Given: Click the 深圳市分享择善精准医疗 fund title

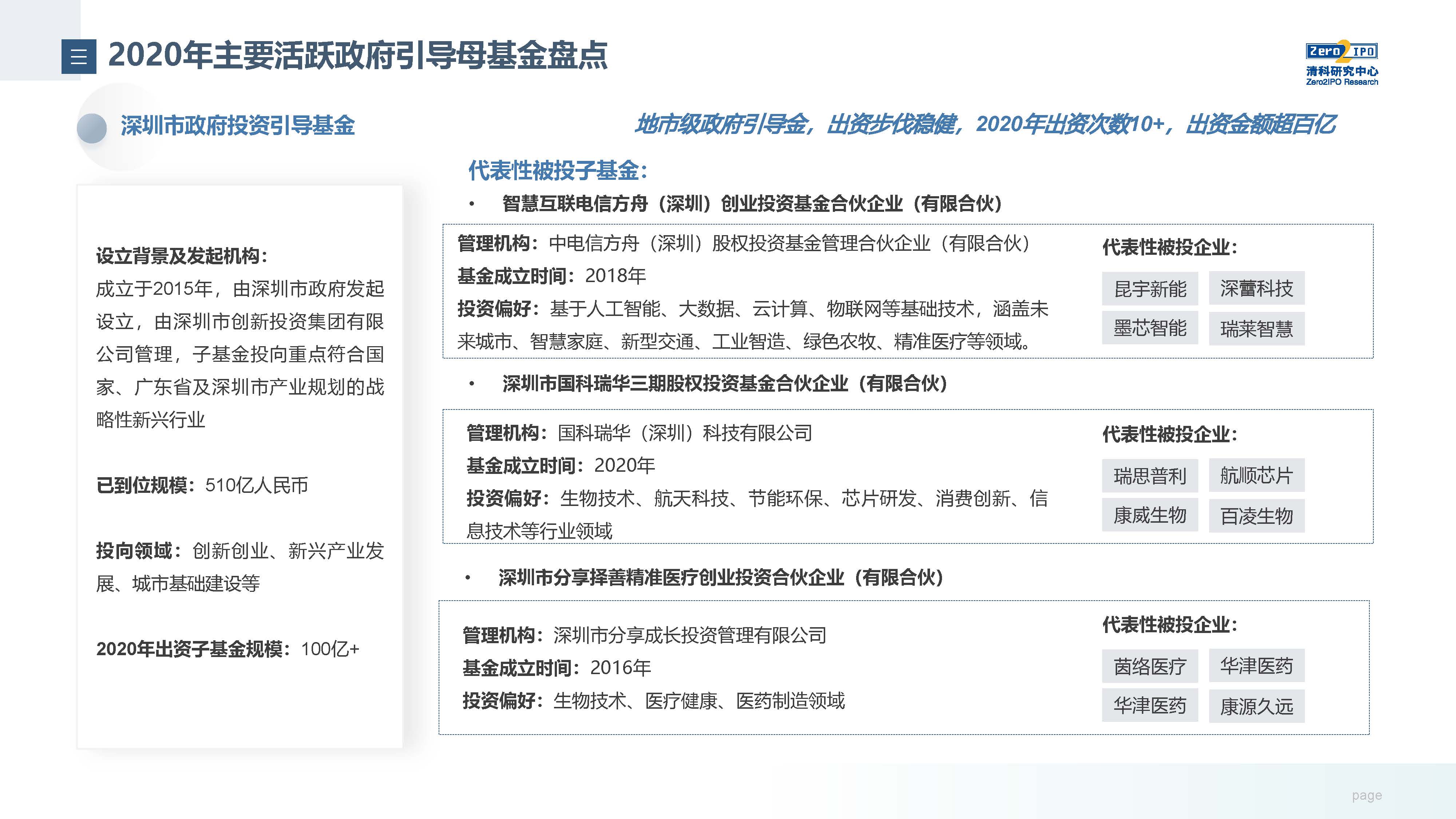Looking at the screenshot, I should (x=721, y=578).
